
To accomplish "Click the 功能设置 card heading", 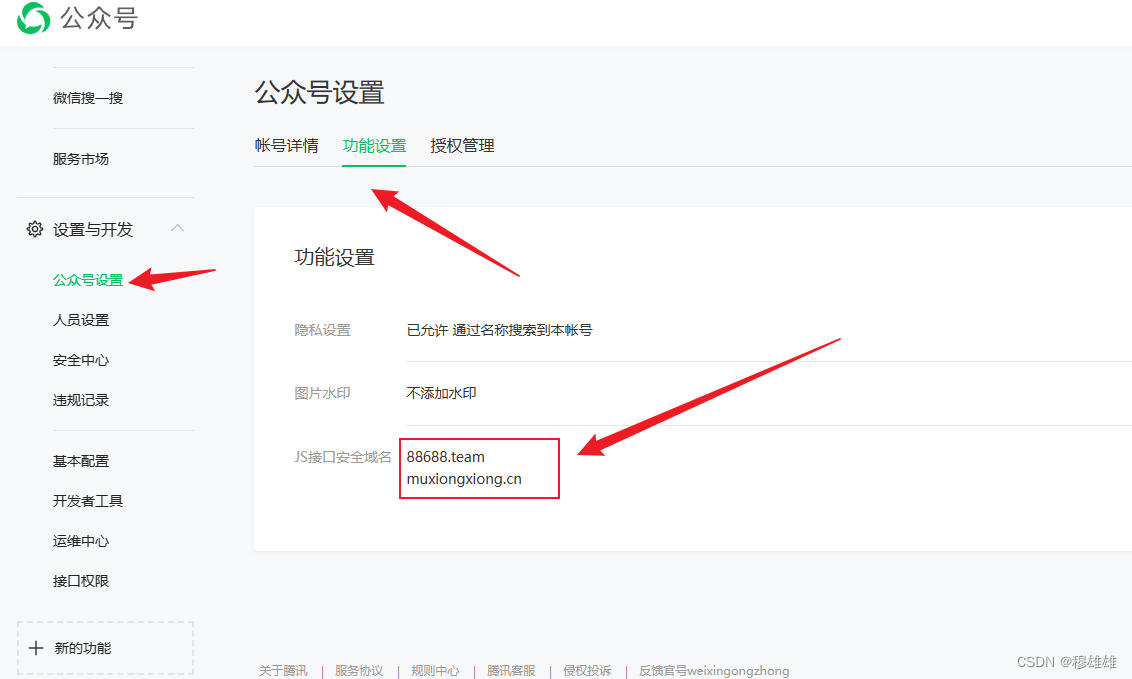I will pos(335,257).
